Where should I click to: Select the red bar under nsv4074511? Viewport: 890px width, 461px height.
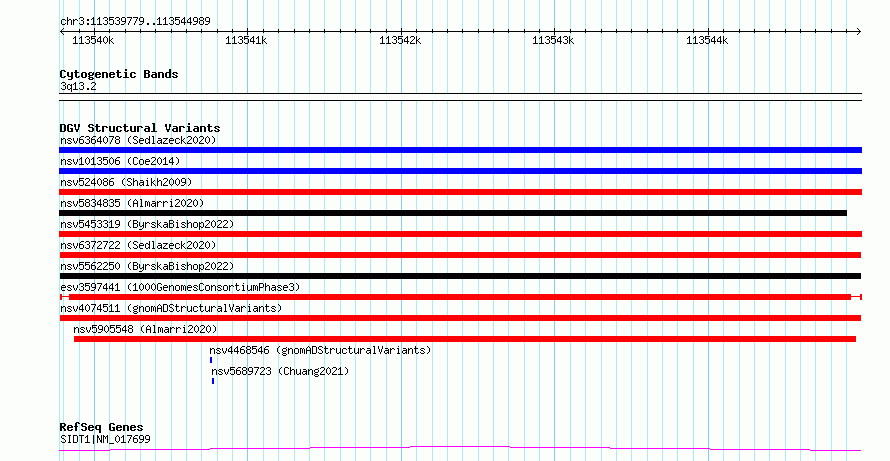[x=460, y=318]
